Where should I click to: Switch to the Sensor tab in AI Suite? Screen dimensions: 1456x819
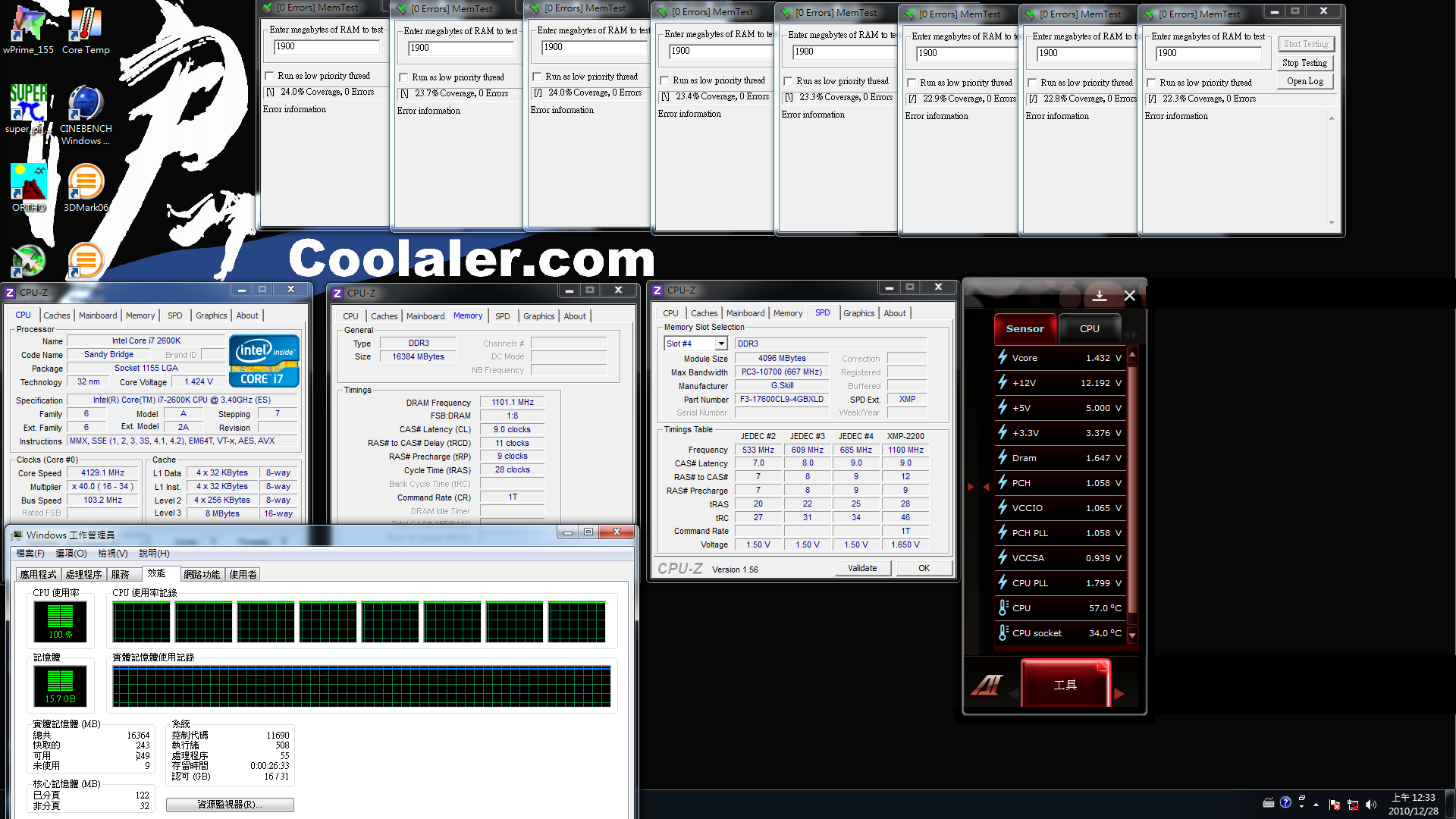1025,328
